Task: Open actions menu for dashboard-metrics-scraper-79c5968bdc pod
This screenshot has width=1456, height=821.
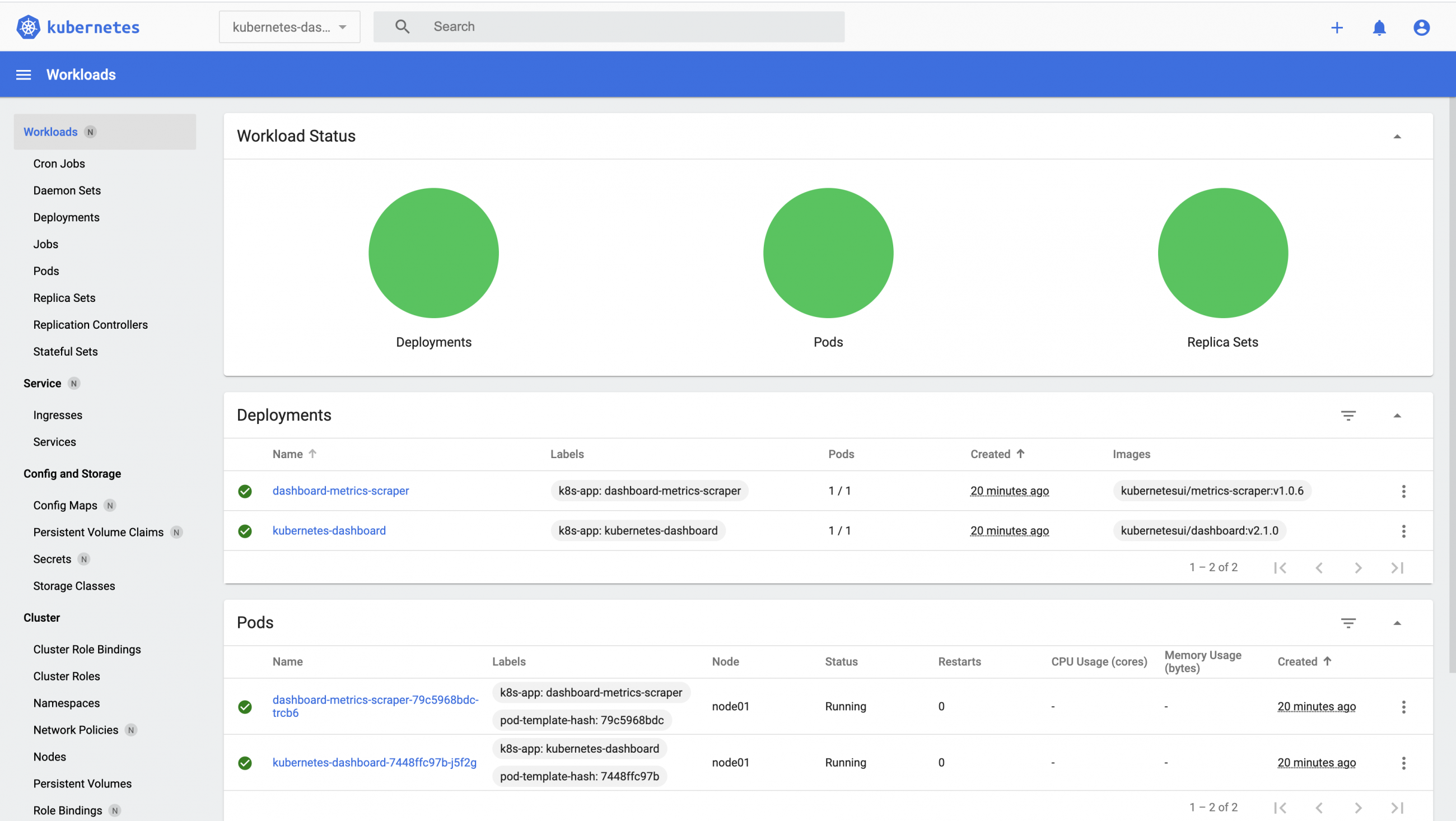Action: (x=1403, y=707)
